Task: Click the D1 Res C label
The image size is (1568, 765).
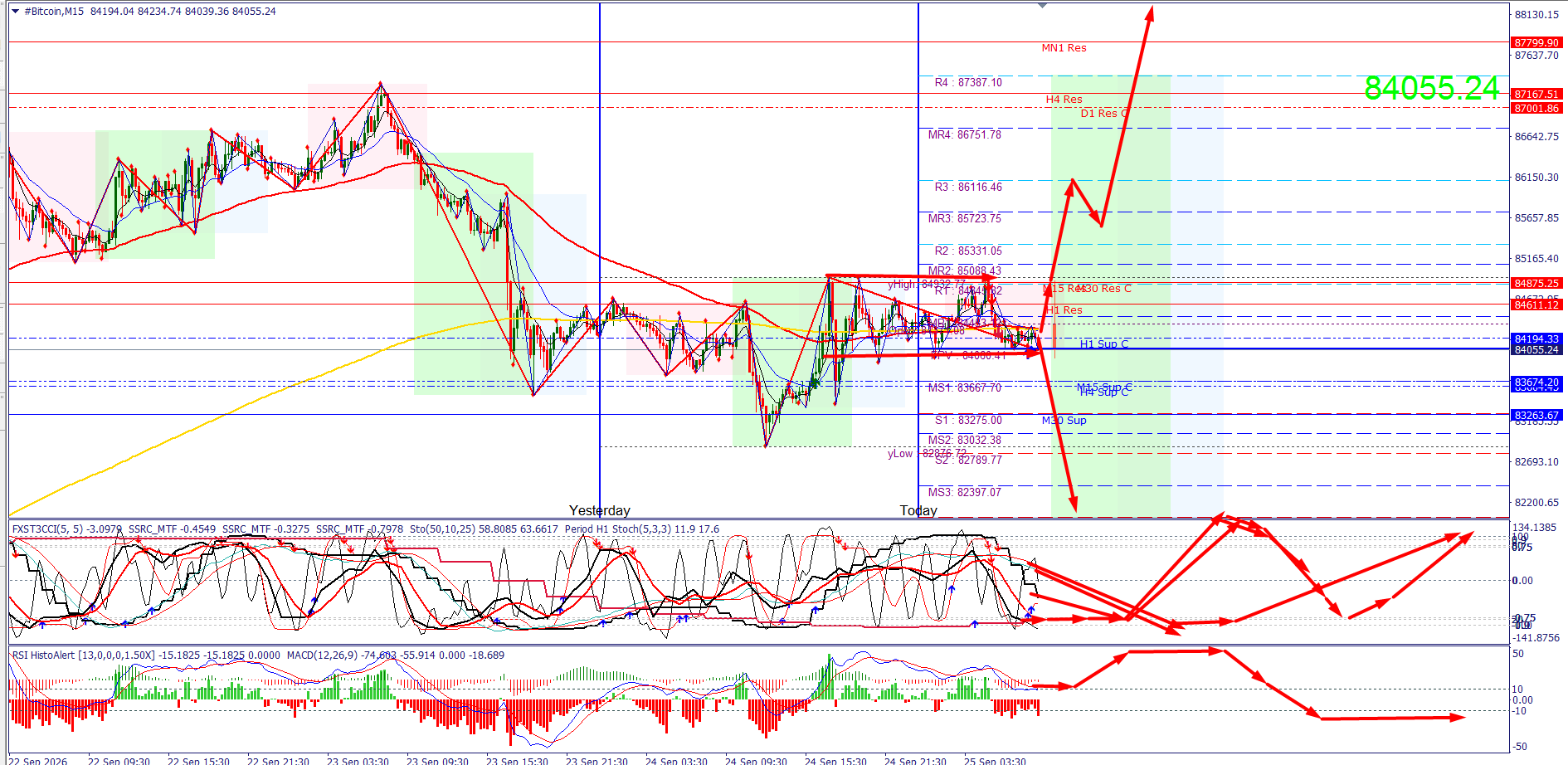Action: [x=1104, y=114]
